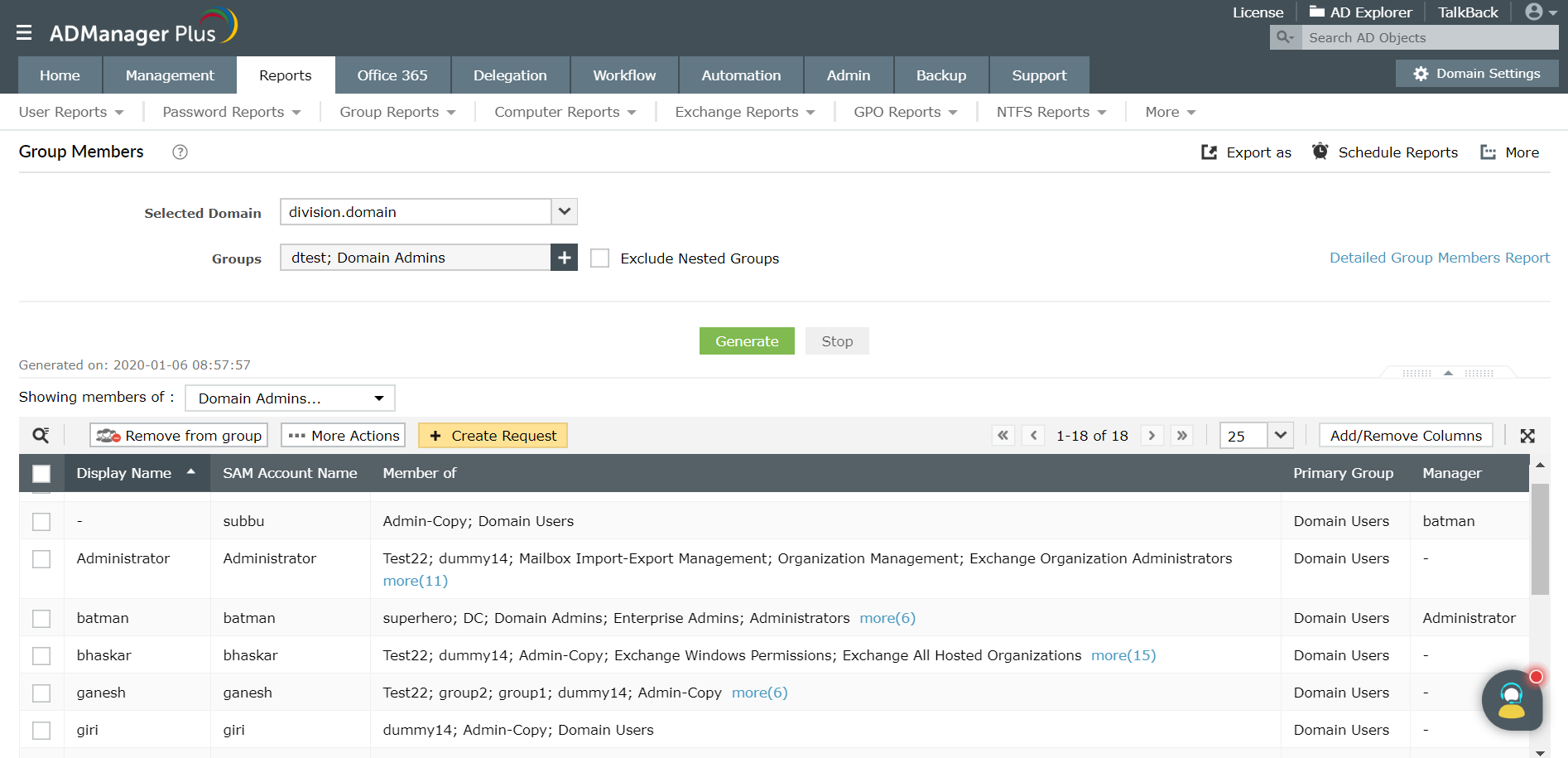Image resolution: width=1568 pixels, height=758 pixels.
Task: Click the plus icon next to Groups field
Action: pos(564,258)
